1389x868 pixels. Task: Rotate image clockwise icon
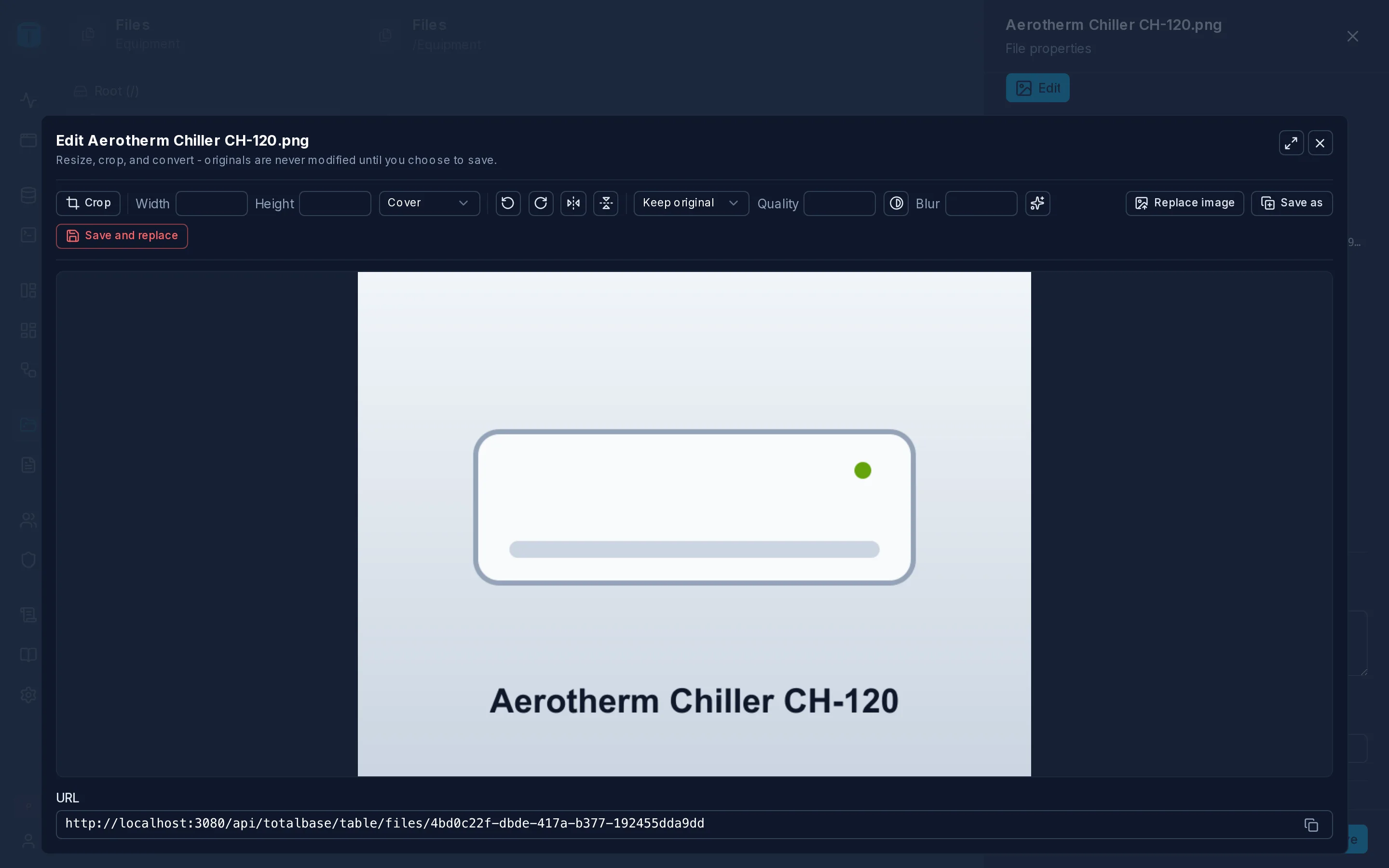541,203
